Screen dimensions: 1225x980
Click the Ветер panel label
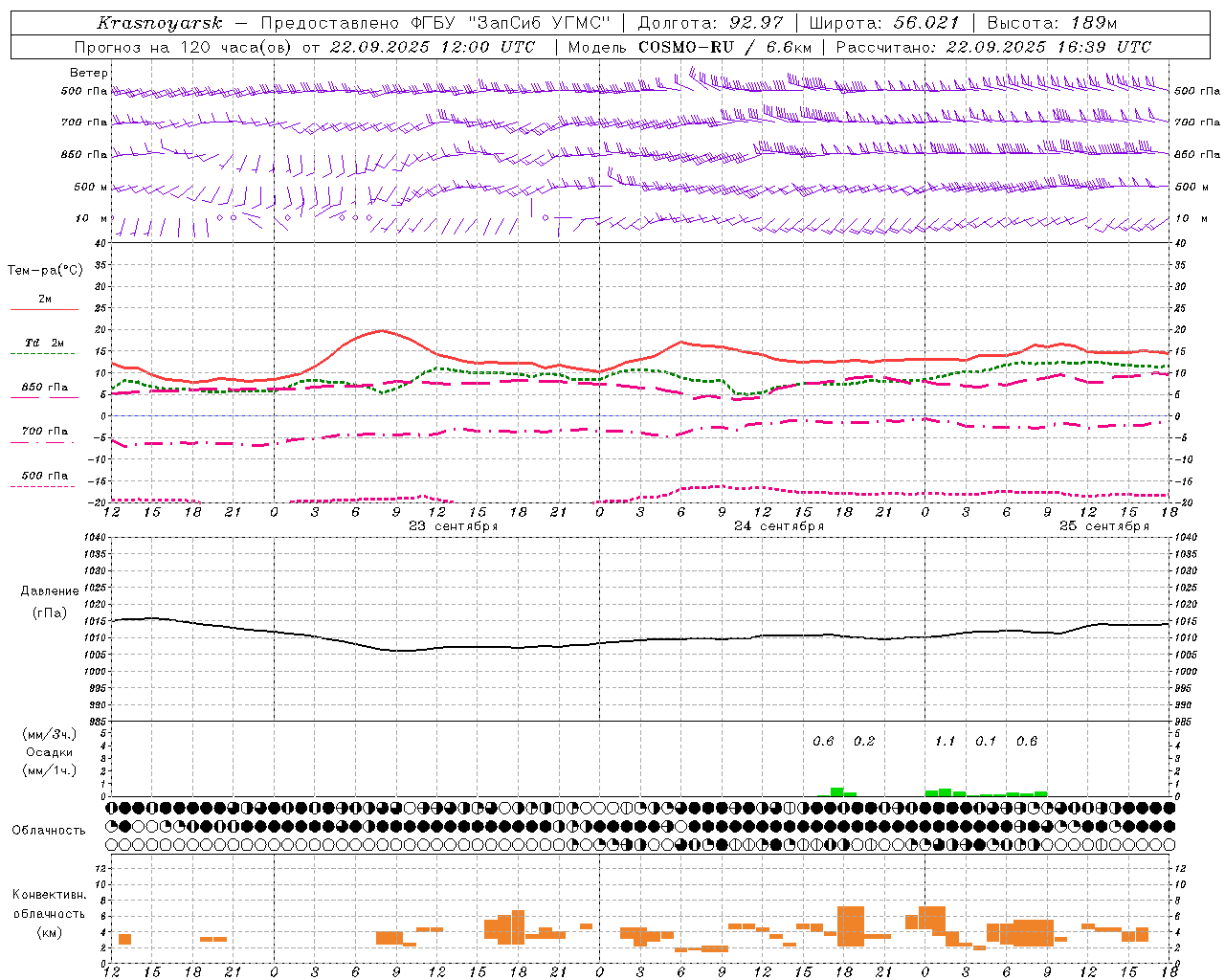(89, 73)
